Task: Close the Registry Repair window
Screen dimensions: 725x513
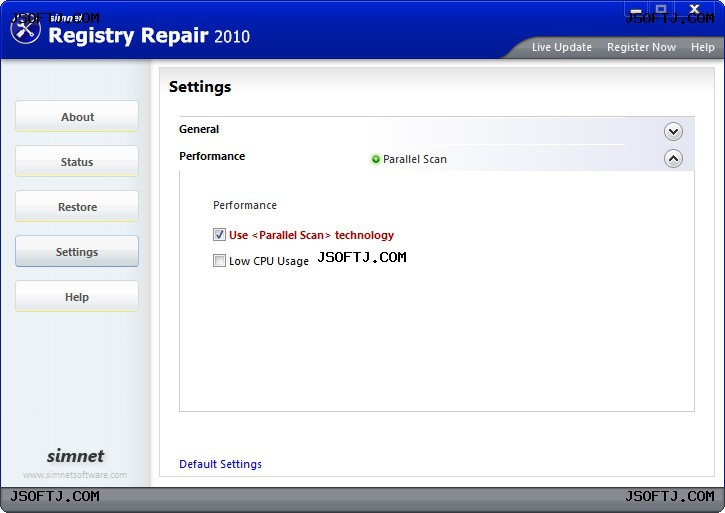Action: (x=694, y=9)
